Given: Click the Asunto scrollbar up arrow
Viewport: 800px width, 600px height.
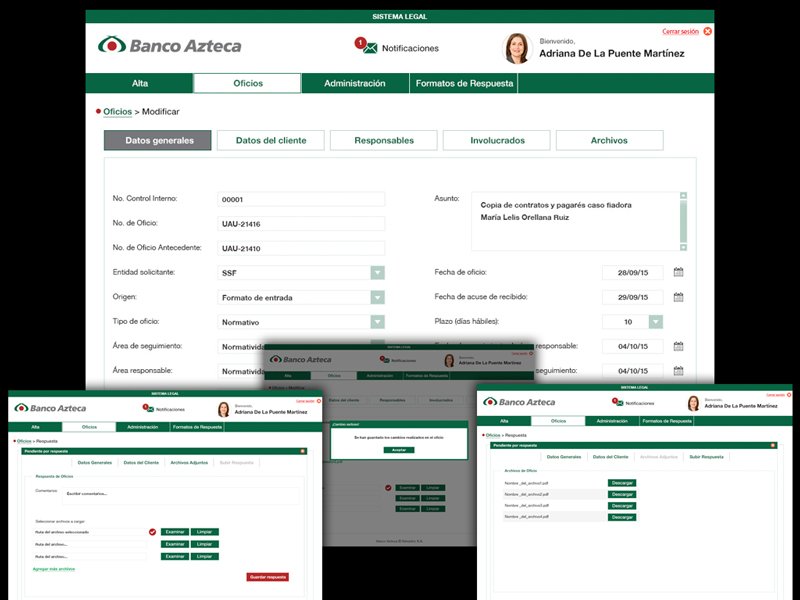Looking at the screenshot, I should point(684,195).
